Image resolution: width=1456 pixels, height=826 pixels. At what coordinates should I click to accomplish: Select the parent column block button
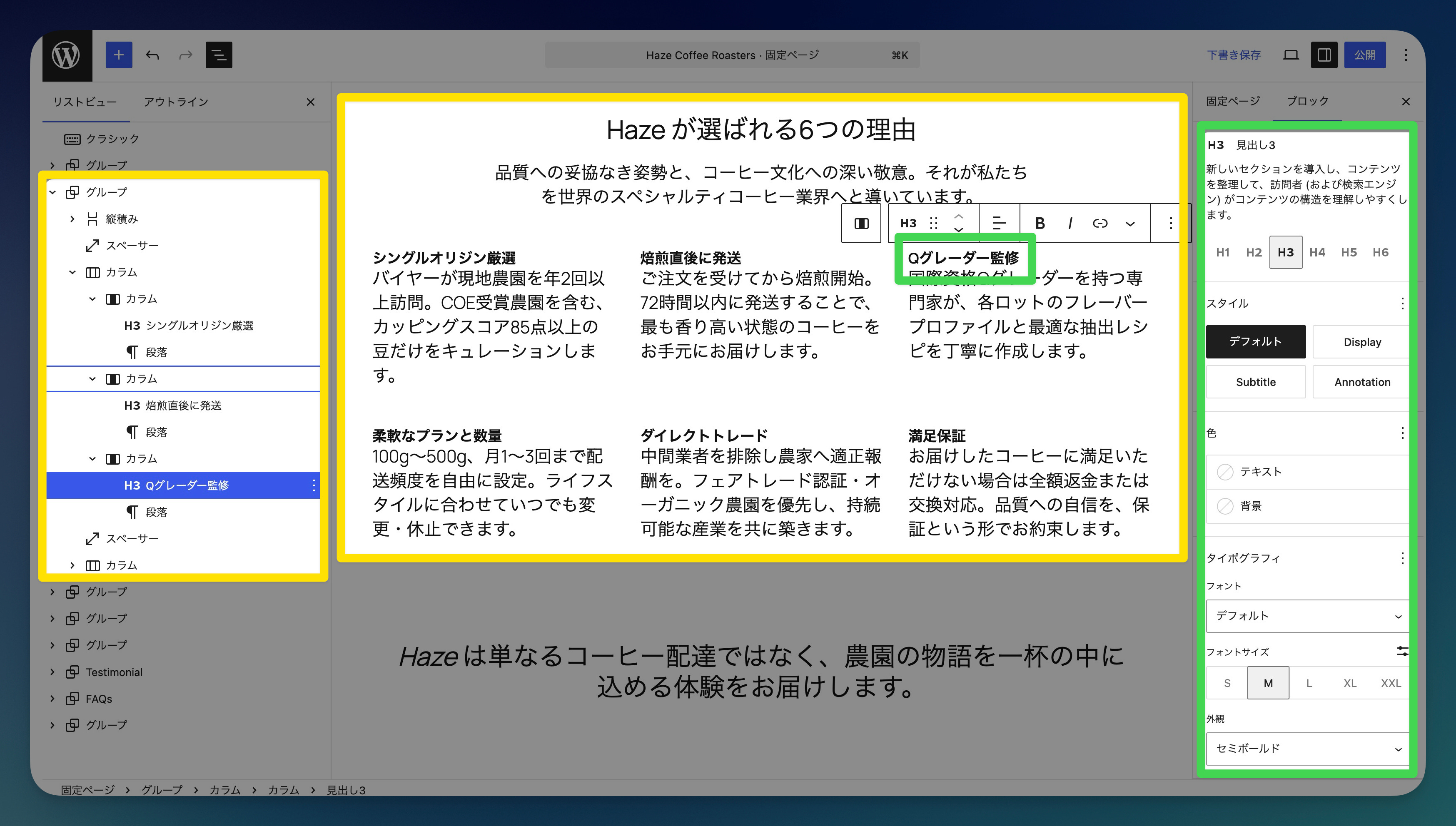[x=861, y=223]
